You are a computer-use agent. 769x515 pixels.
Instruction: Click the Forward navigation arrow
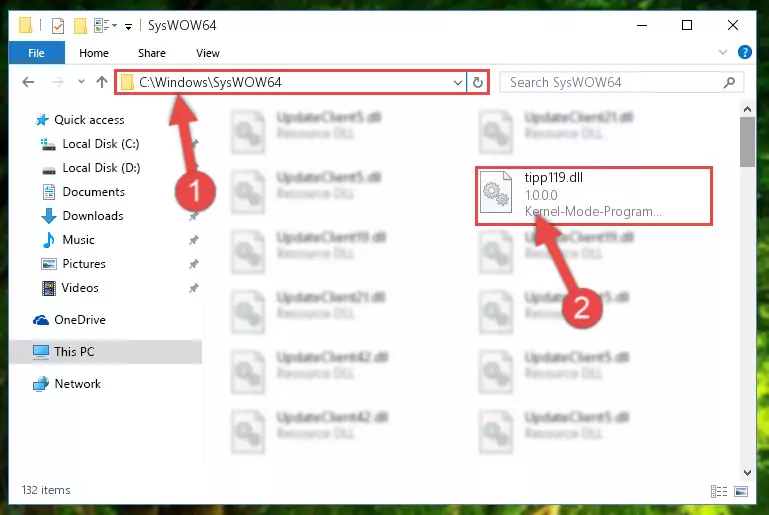pyautogui.click(x=57, y=82)
